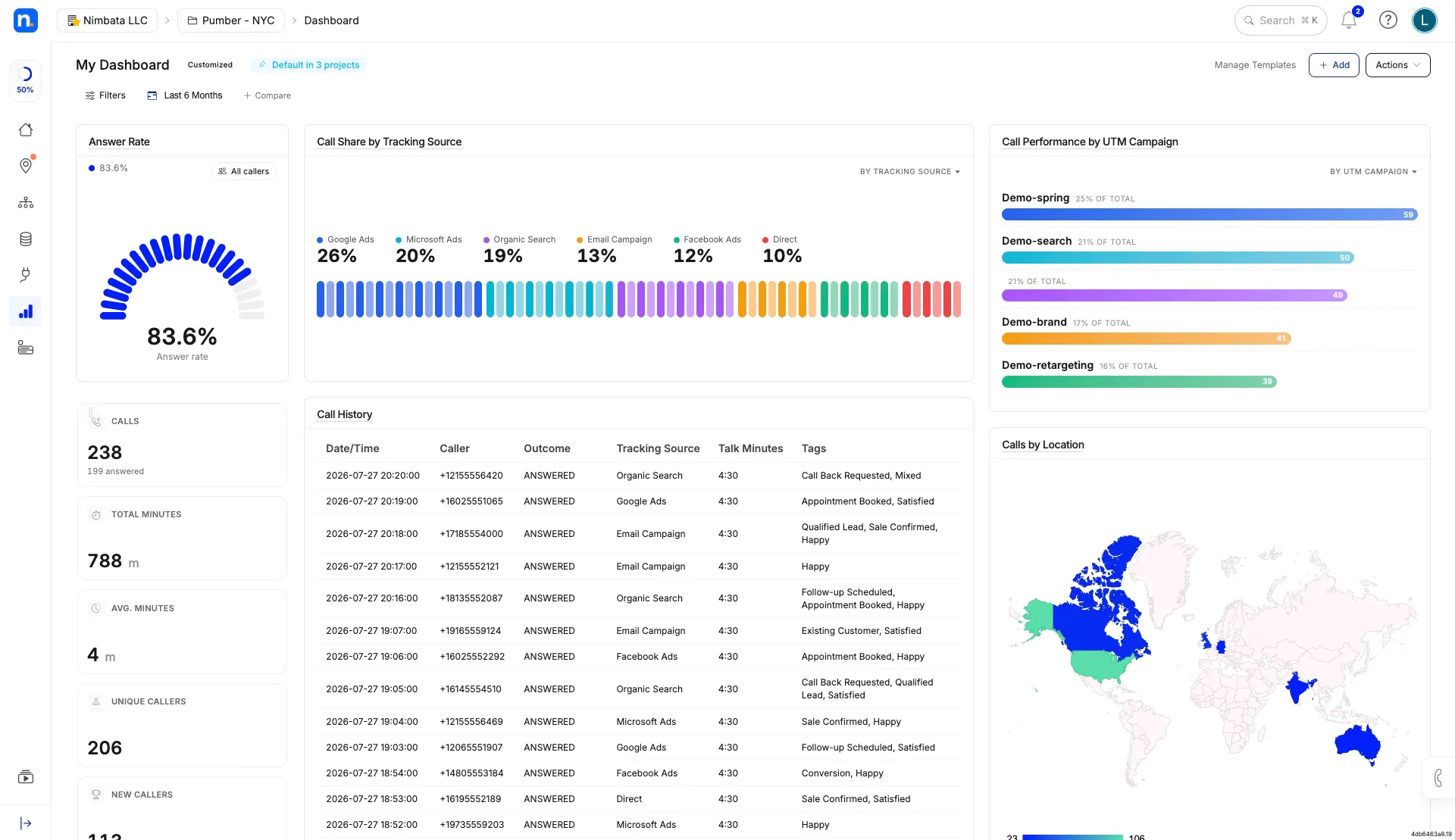Click the Google Ads legend item

346,240
